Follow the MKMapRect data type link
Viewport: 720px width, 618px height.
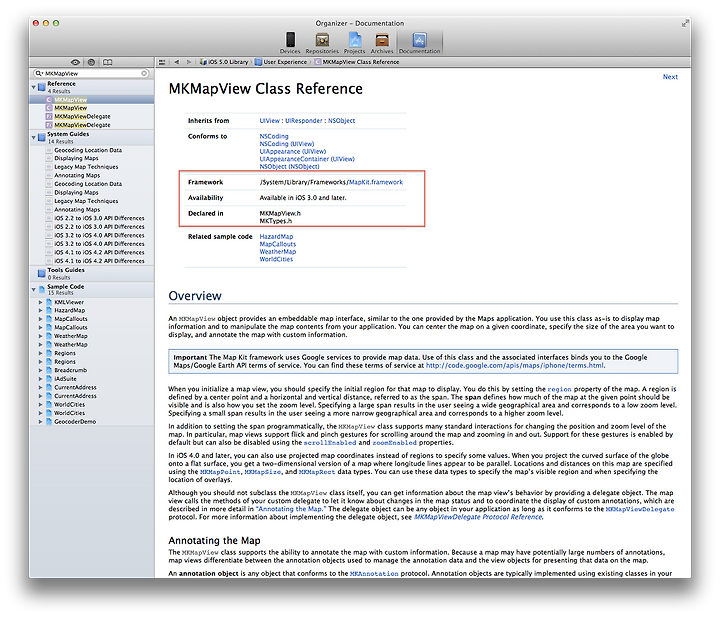(x=317, y=472)
